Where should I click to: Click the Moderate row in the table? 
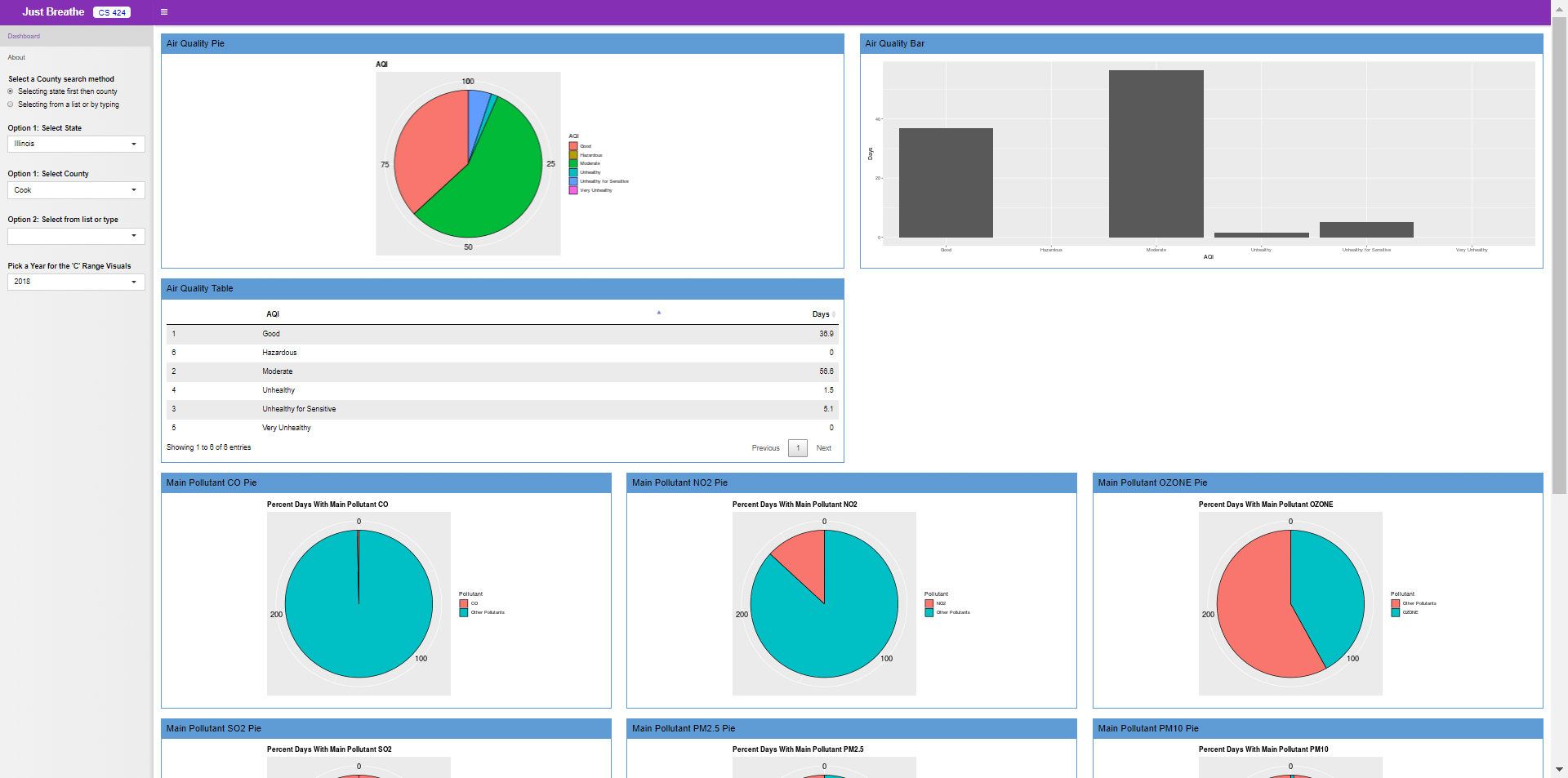click(502, 371)
